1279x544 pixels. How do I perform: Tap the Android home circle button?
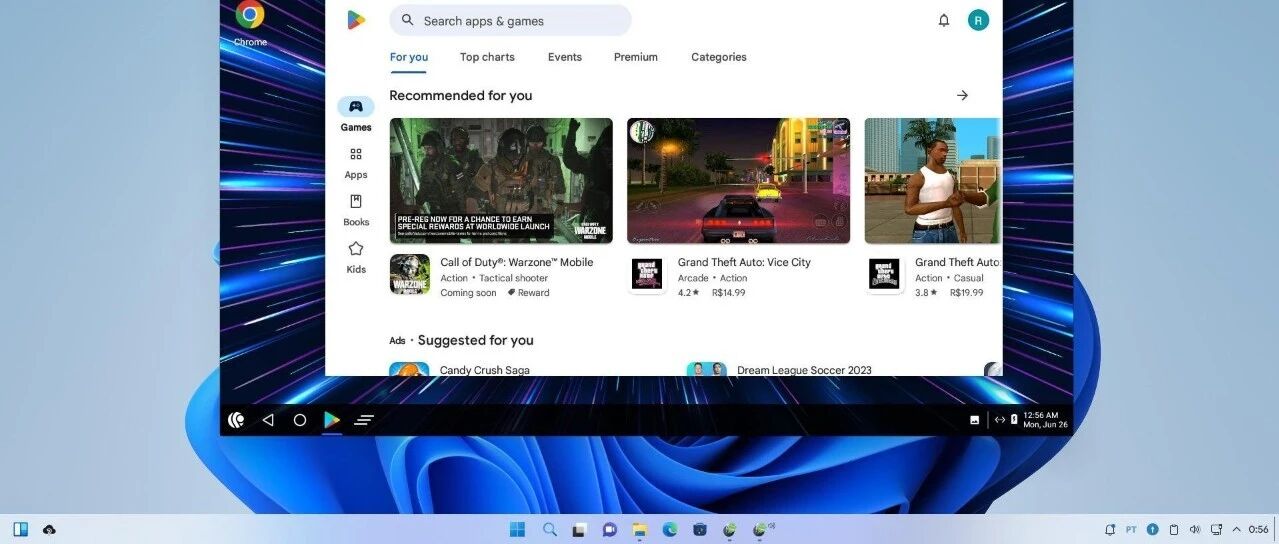click(x=299, y=420)
